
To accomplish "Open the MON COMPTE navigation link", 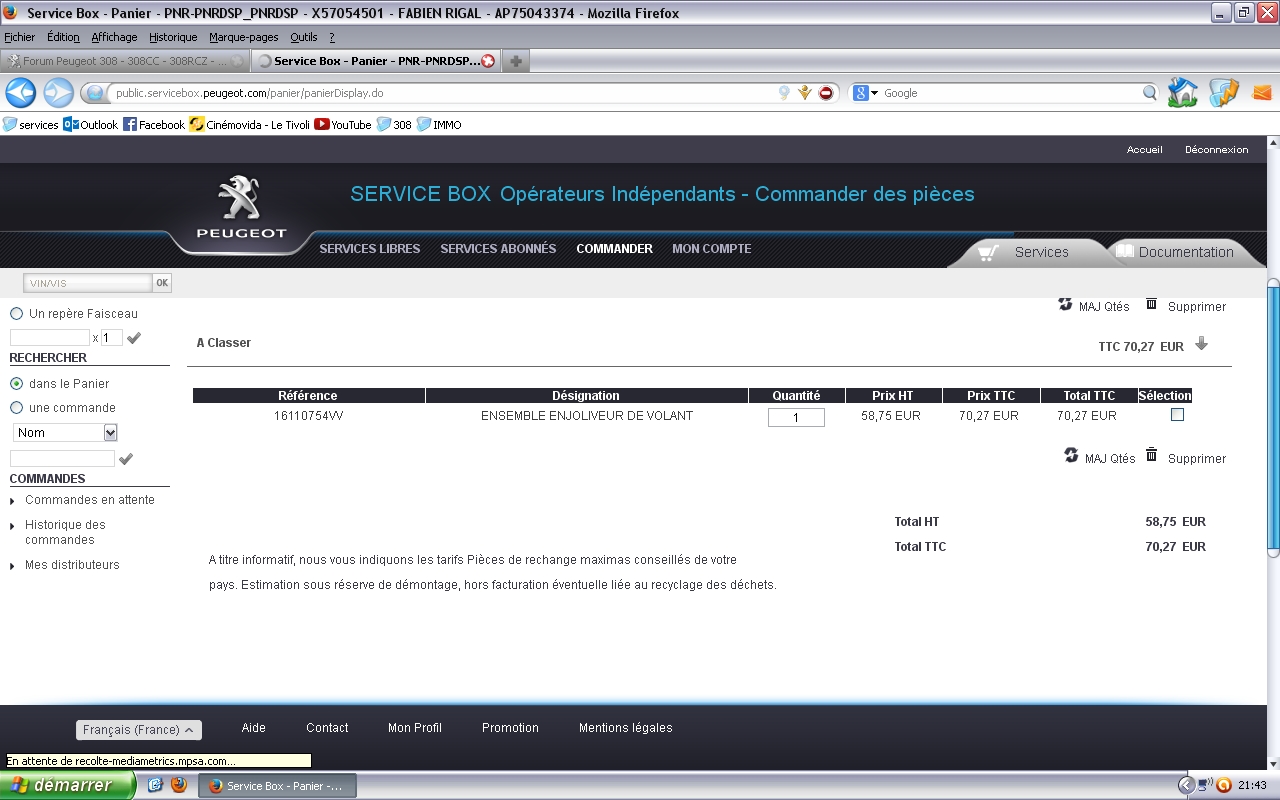I will [711, 249].
